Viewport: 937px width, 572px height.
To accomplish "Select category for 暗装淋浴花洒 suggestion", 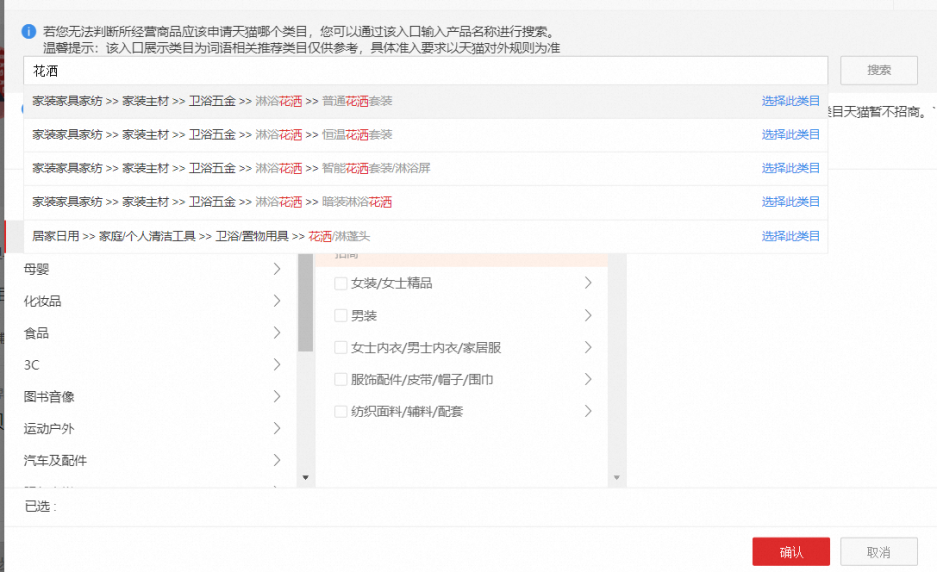I will 790,202.
